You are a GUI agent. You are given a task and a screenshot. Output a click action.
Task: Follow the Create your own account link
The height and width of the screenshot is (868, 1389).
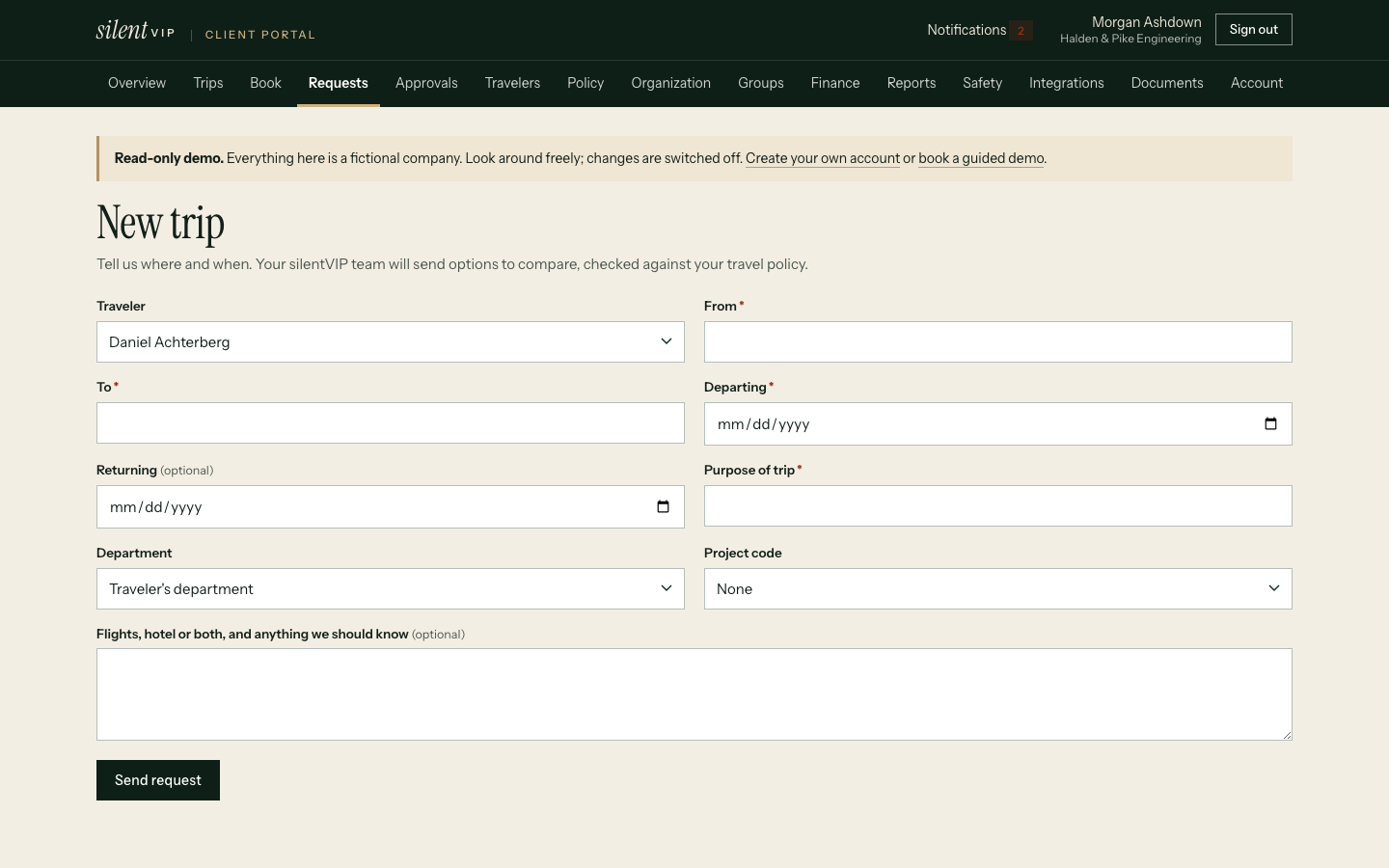click(823, 158)
